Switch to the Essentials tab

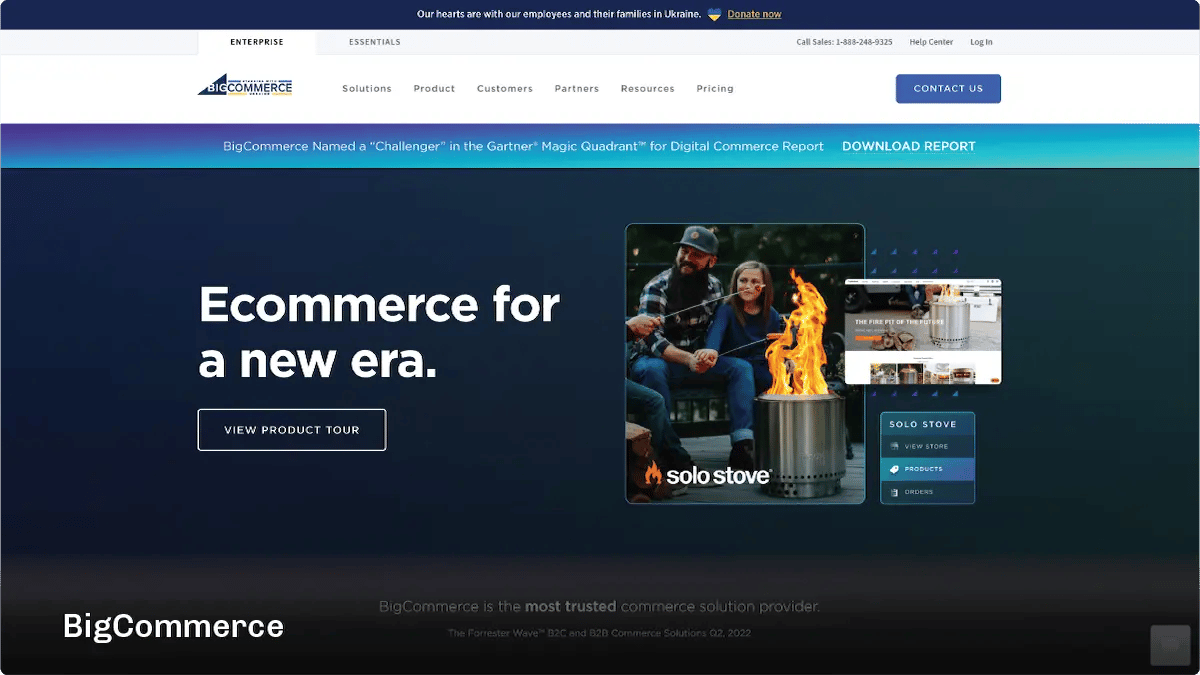click(375, 42)
